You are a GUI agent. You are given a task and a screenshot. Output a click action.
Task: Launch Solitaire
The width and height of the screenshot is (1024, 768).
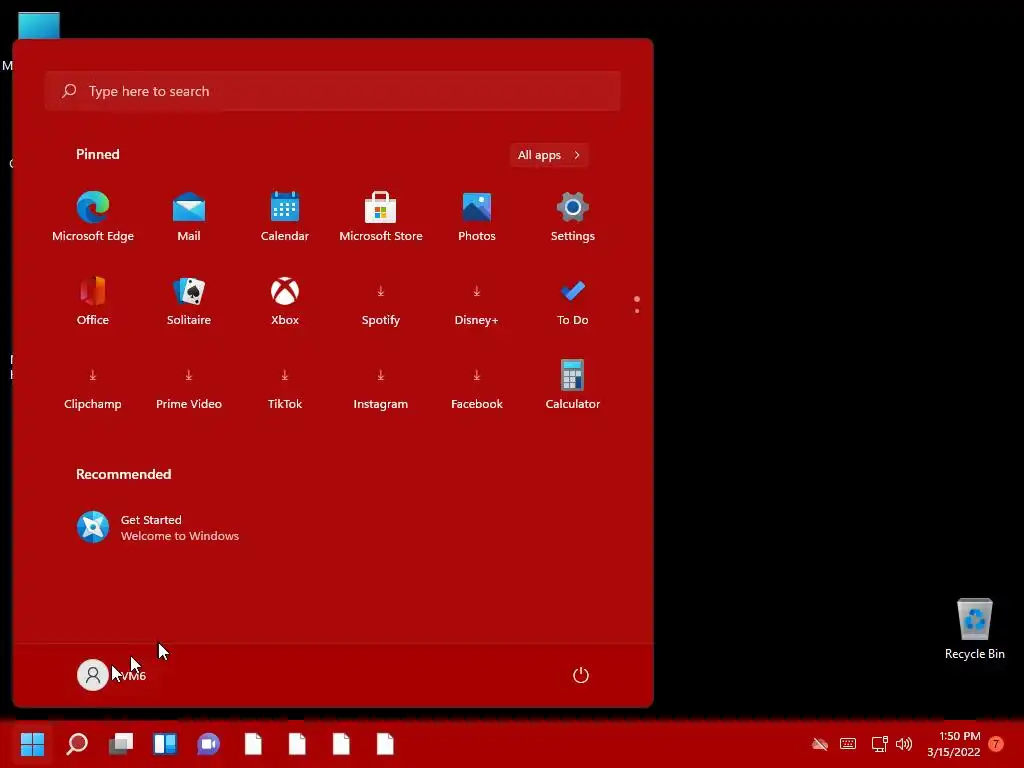pos(189,301)
